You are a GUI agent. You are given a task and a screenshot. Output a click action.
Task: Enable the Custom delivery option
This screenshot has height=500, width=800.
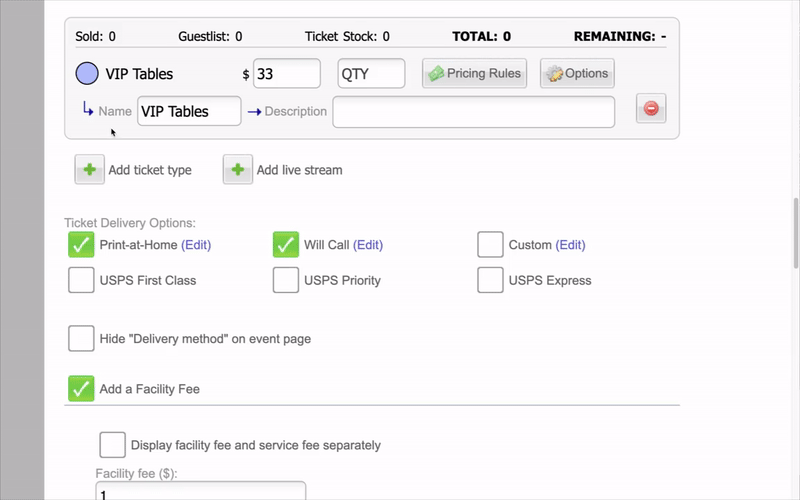pyautogui.click(x=490, y=244)
